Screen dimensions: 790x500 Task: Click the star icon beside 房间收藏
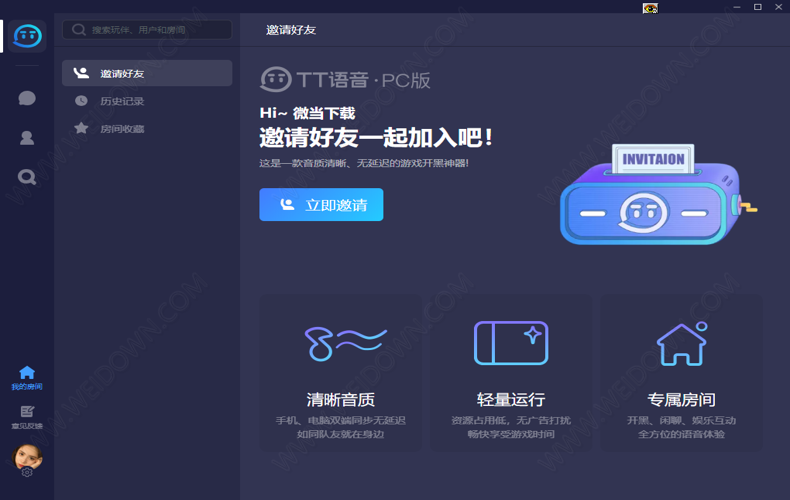click(x=81, y=128)
